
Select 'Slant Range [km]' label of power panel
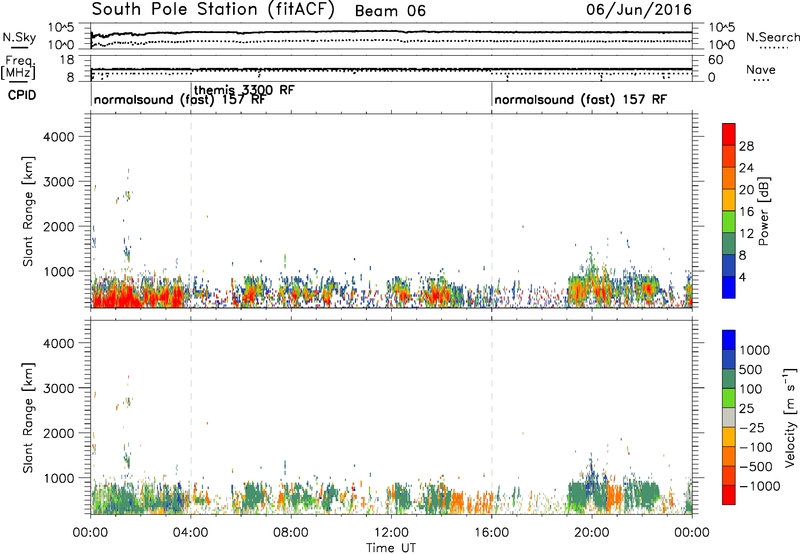click(x=28, y=211)
